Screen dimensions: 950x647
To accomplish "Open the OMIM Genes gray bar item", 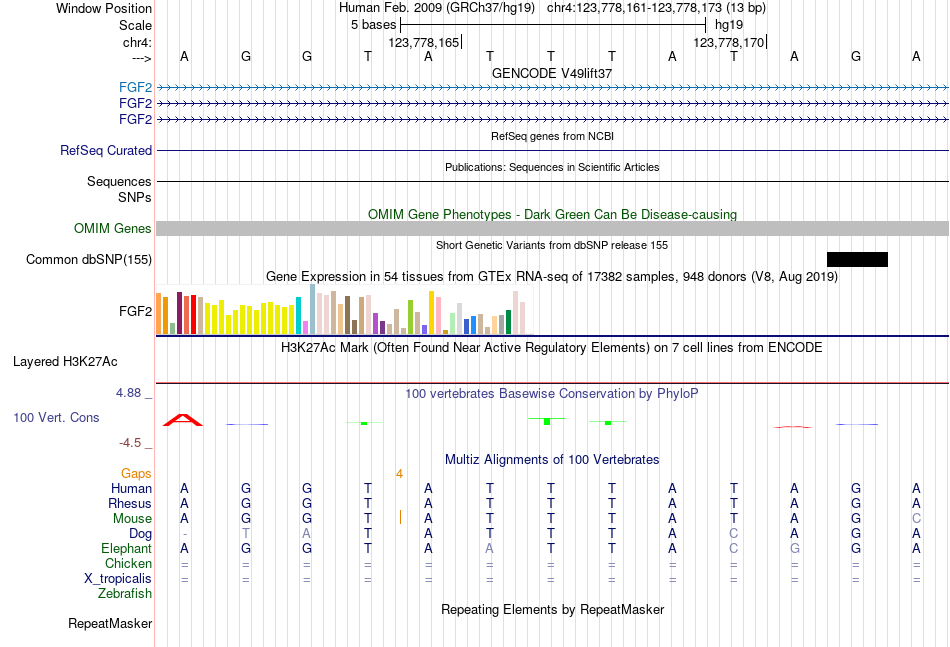I will pyautogui.click(x=552, y=228).
